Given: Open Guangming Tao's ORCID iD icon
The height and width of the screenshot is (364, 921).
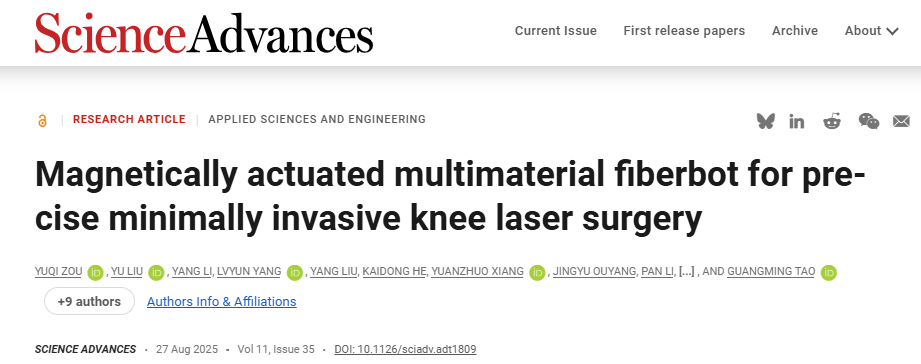Looking at the screenshot, I should point(829,272).
